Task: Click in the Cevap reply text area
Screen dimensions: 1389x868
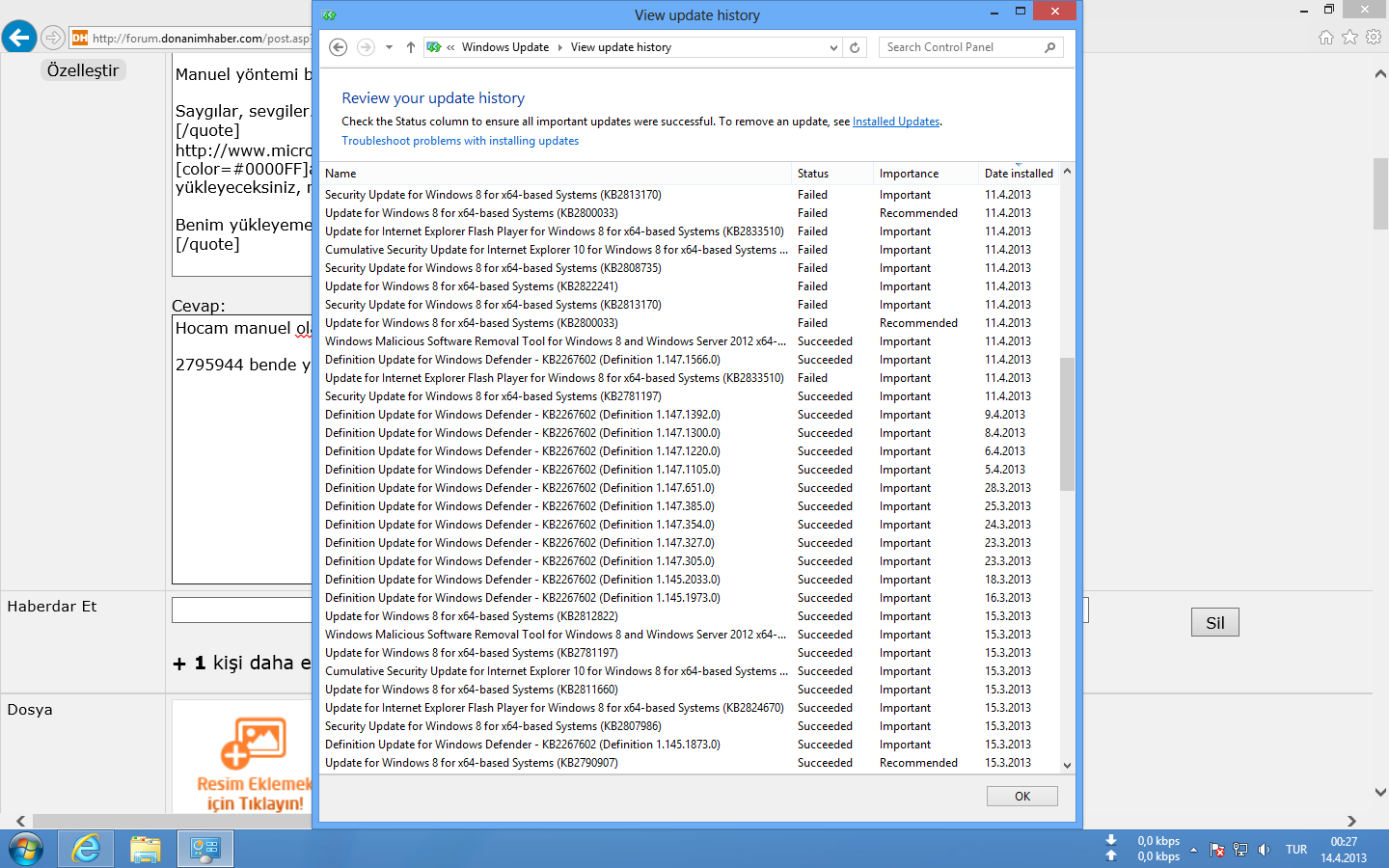Action: coord(242,450)
